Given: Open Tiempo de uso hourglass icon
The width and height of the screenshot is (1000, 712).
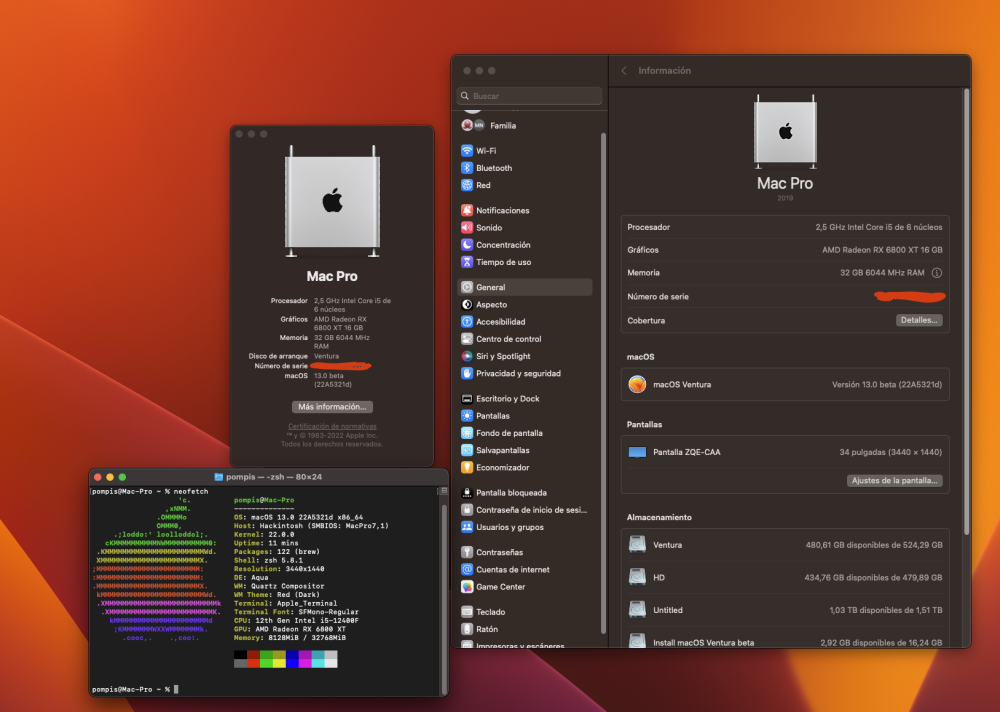Looking at the screenshot, I should click(x=467, y=262).
